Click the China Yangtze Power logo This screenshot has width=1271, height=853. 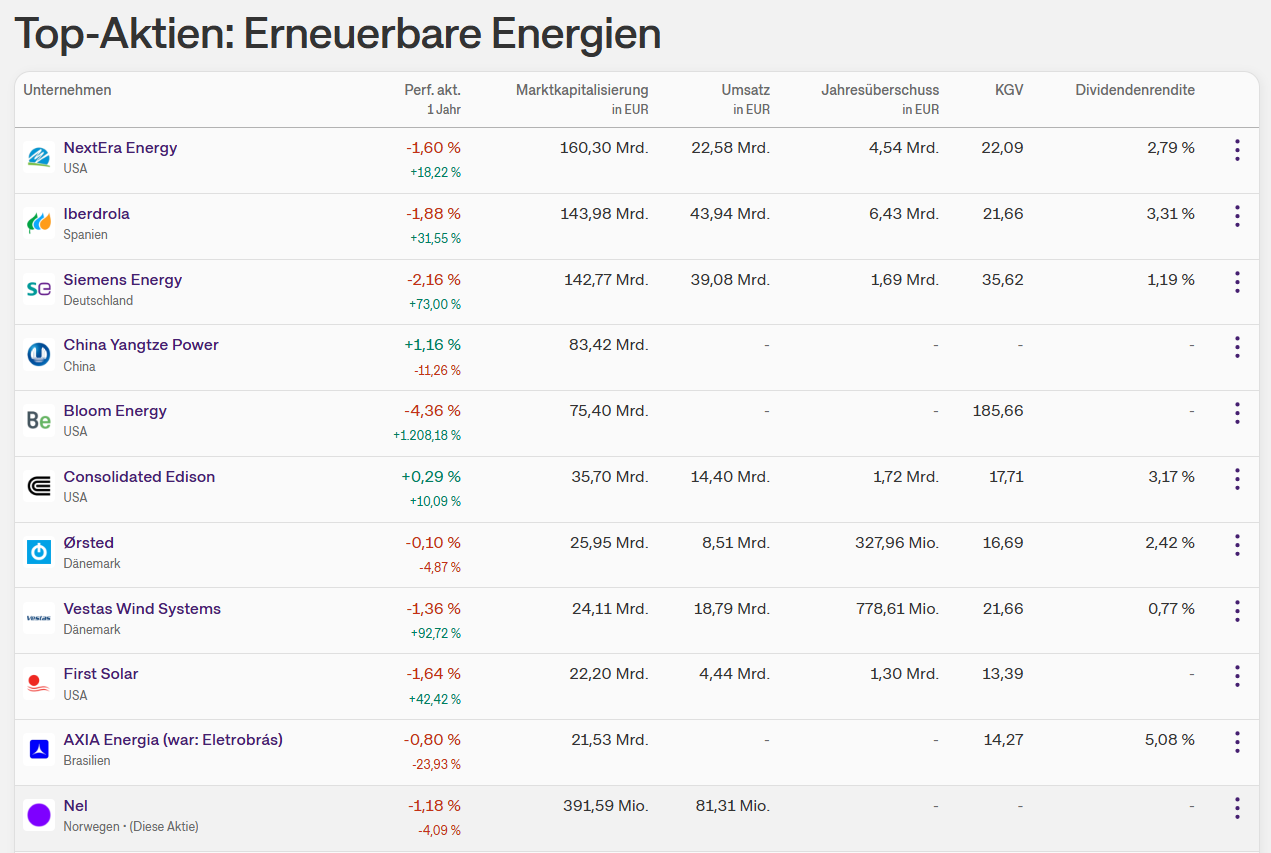pyautogui.click(x=39, y=354)
